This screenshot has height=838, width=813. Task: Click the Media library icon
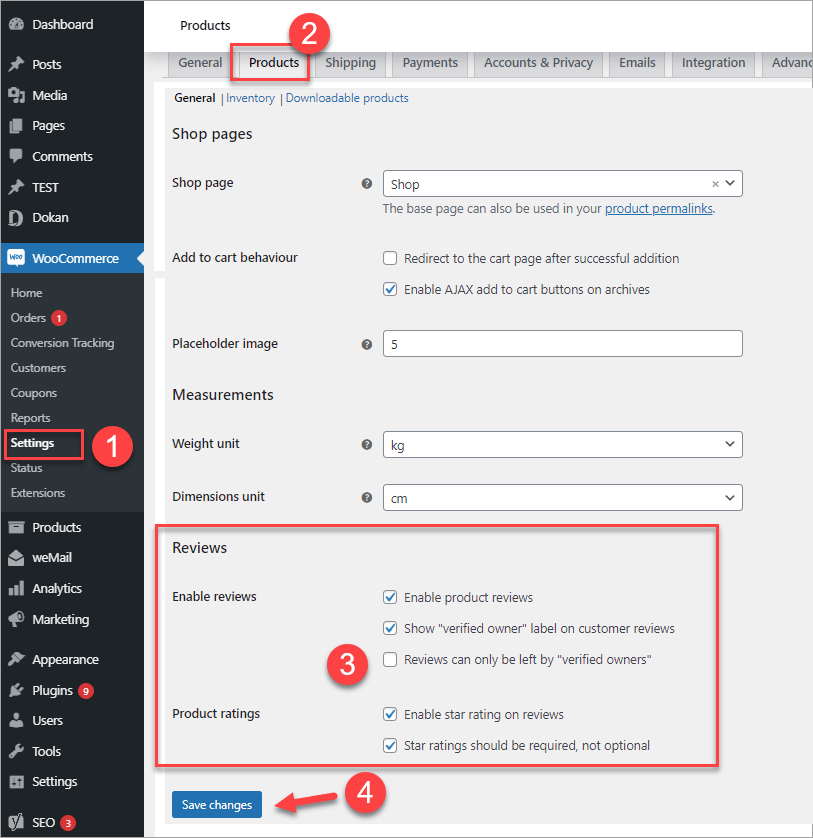tap(16, 95)
